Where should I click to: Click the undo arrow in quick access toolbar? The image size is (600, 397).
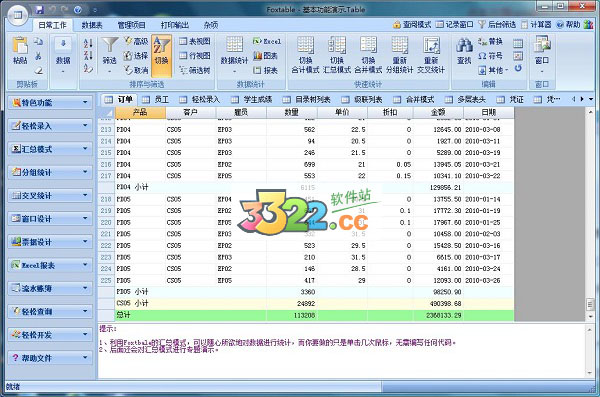[52, 10]
